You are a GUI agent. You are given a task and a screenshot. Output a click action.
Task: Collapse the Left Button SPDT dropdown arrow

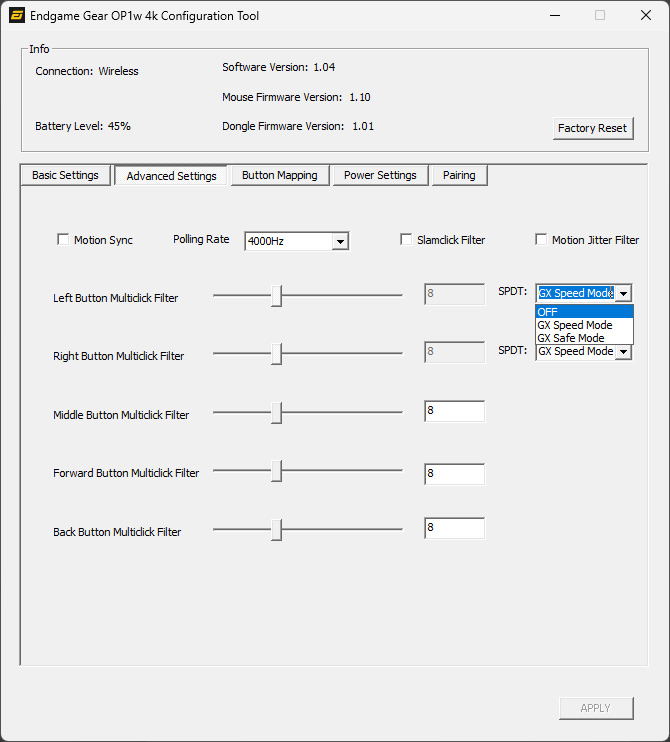coord(624,293)
